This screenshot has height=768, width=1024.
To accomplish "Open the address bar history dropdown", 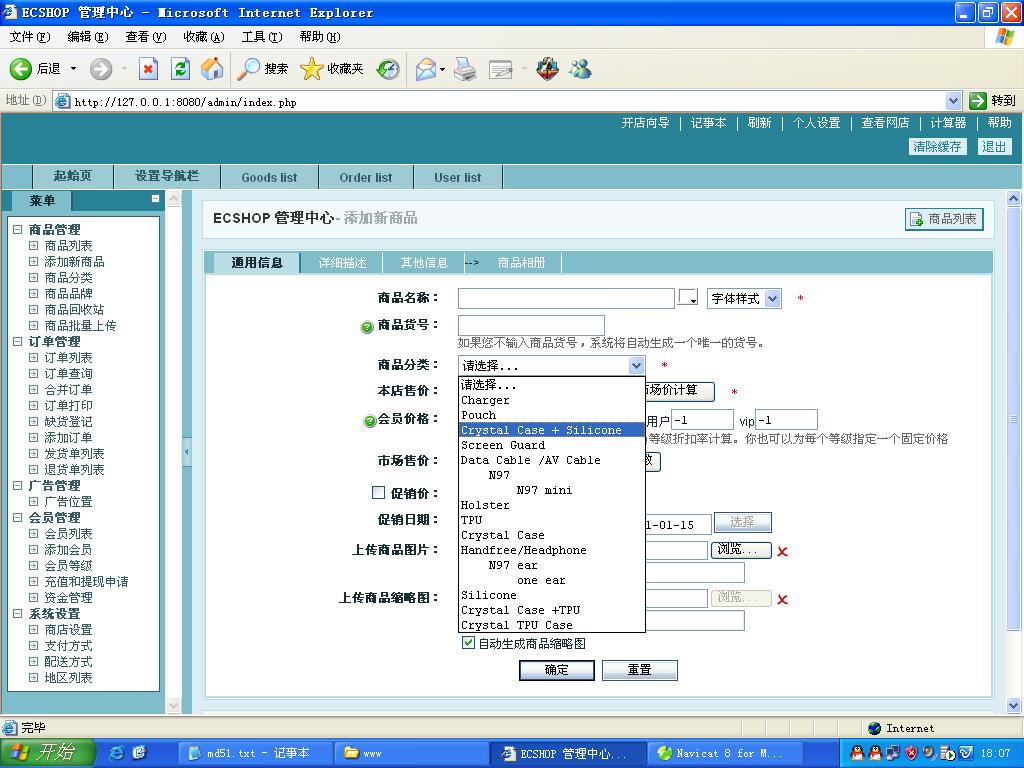I will point(953,101).
